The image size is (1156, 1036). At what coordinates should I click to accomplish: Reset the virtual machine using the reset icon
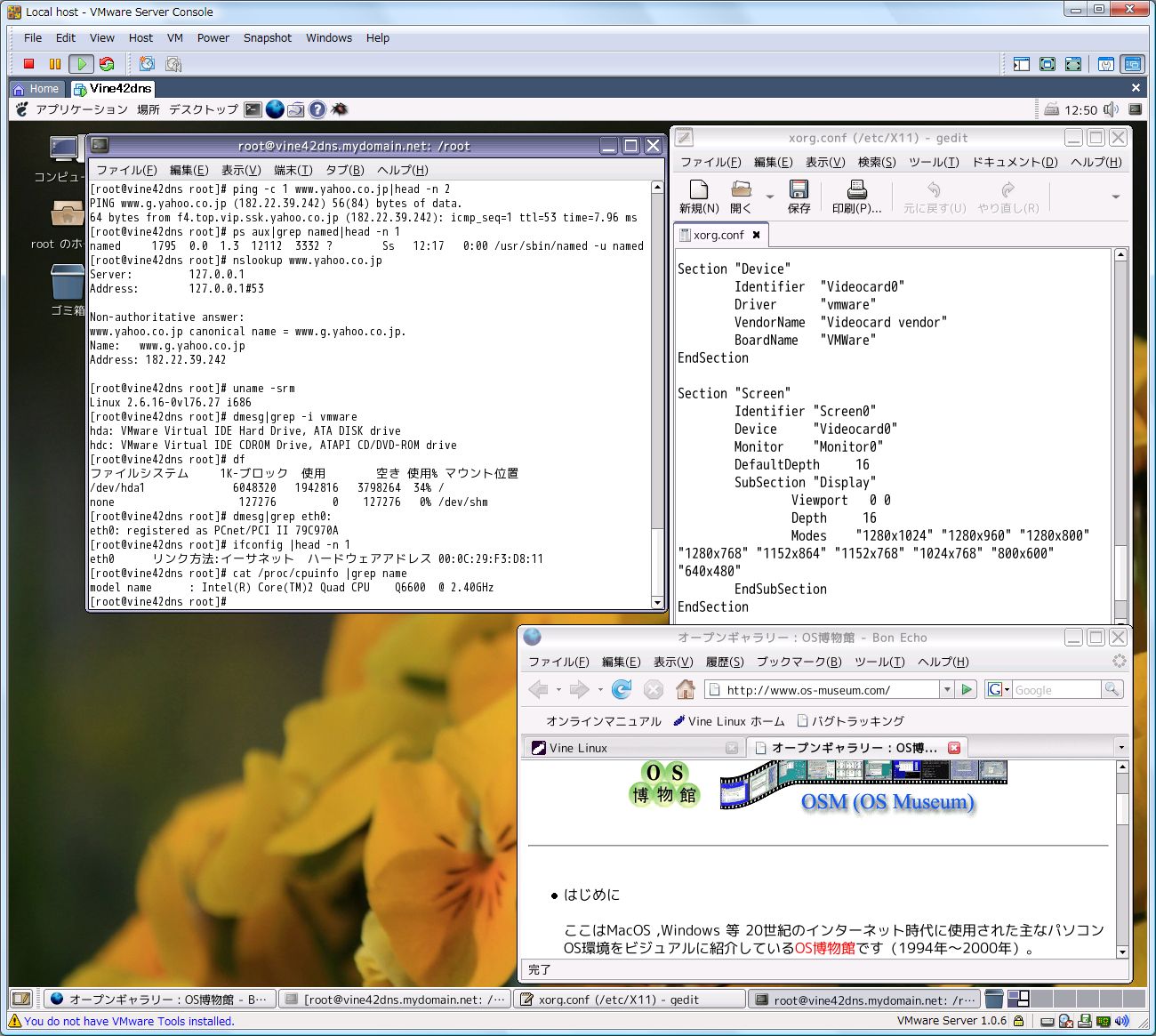click(x=107, y=64)
